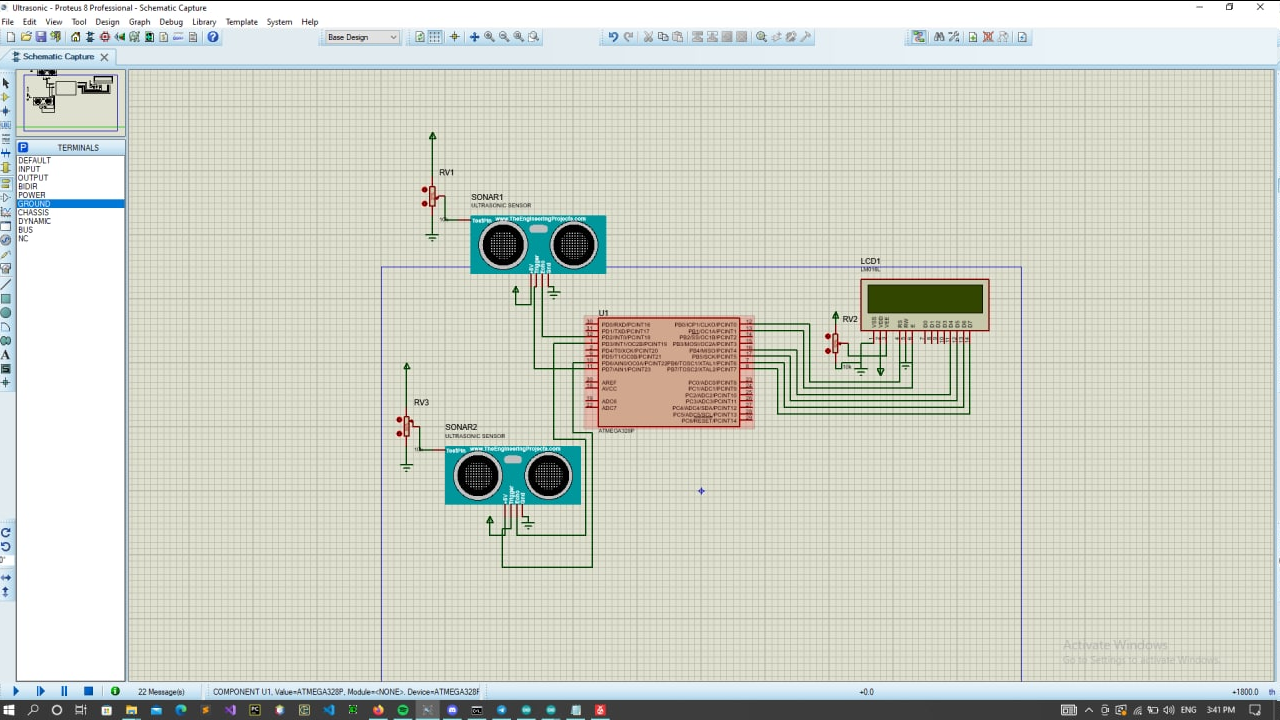Toggle the grid display button

[x=435, y=37]
